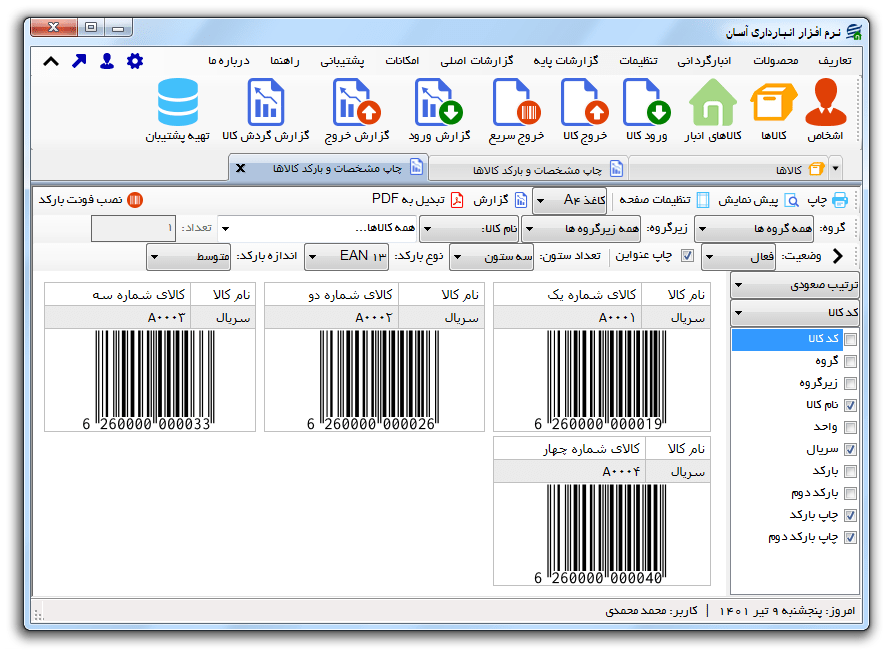This screenshot has width=888, height=656.
Task: Click the blue user profile icon
Action: pyautogui.click(x=107, y=61)
